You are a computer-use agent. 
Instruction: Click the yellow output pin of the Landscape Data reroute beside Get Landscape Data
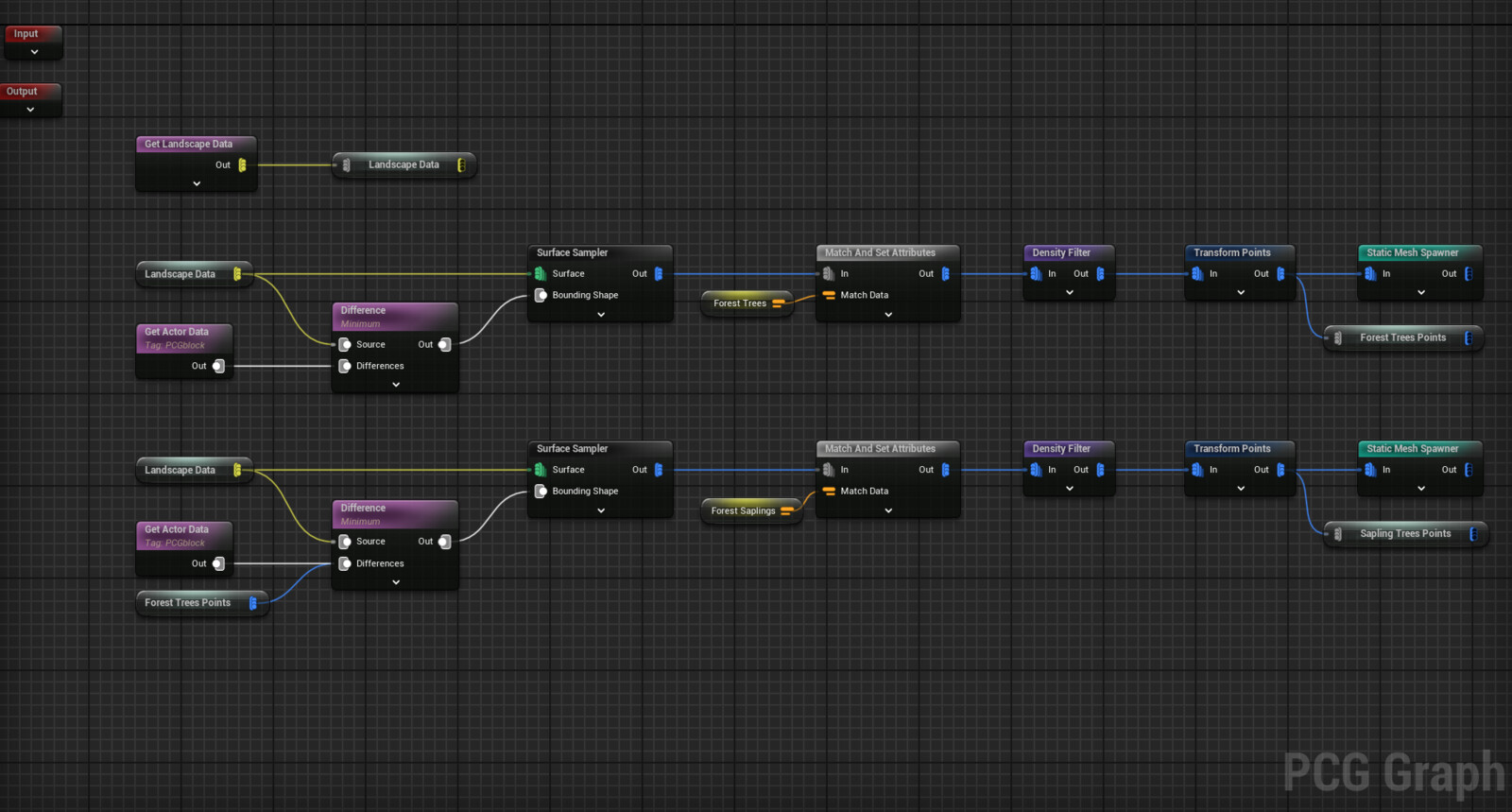click(x=461, y=164)
